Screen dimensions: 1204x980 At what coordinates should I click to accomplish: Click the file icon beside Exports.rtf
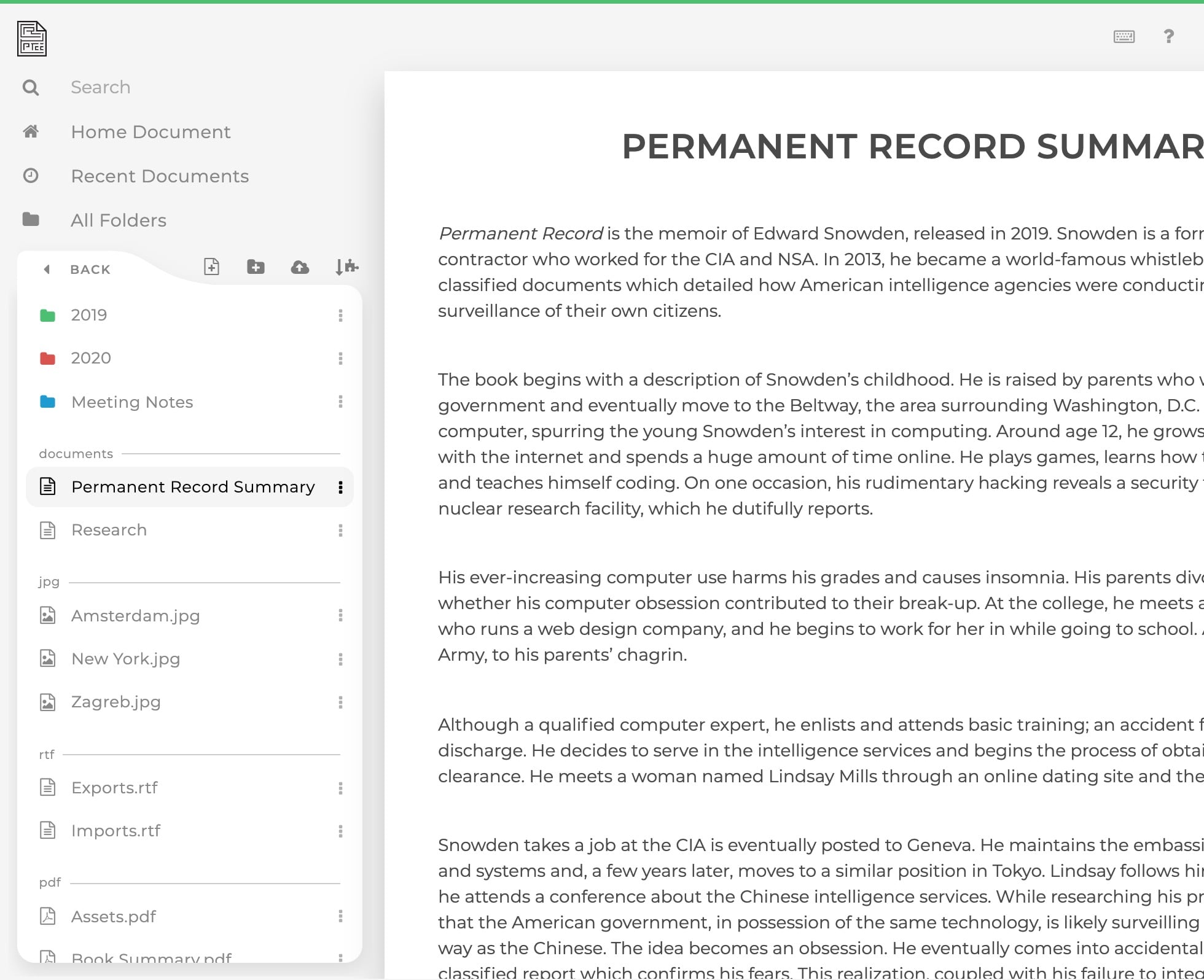(47, 787)
